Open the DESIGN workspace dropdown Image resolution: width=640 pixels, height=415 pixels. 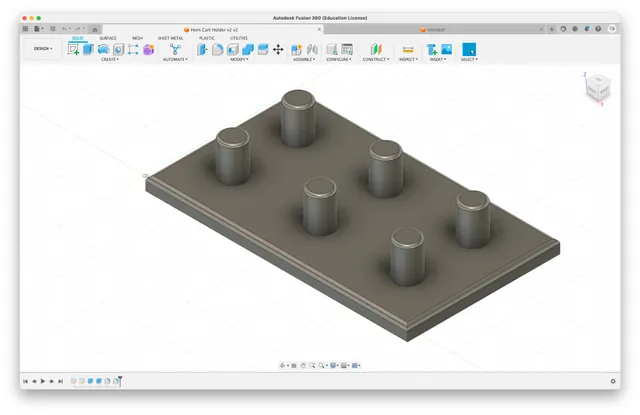tap(43, 49)
